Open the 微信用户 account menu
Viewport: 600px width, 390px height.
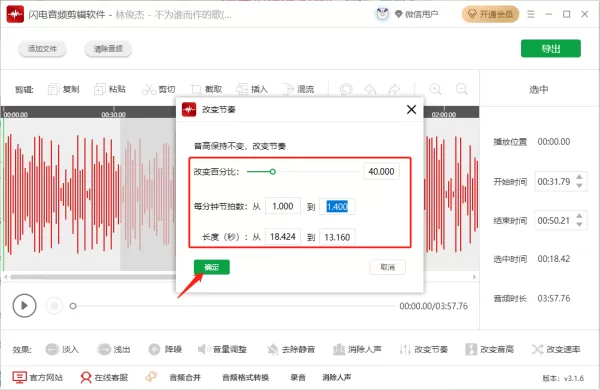pyautogui.click(x=417, y=15)
